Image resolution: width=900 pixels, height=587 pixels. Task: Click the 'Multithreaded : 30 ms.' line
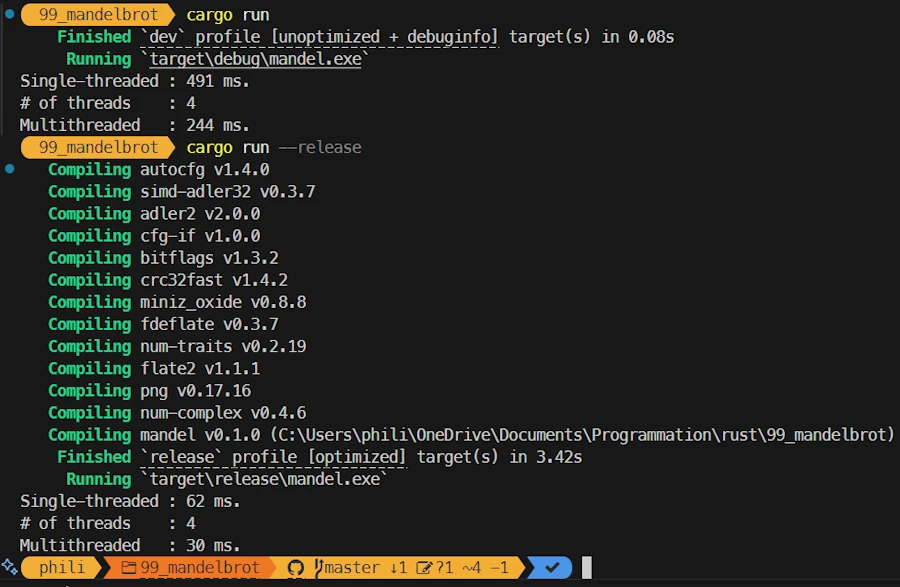point(130,545)
